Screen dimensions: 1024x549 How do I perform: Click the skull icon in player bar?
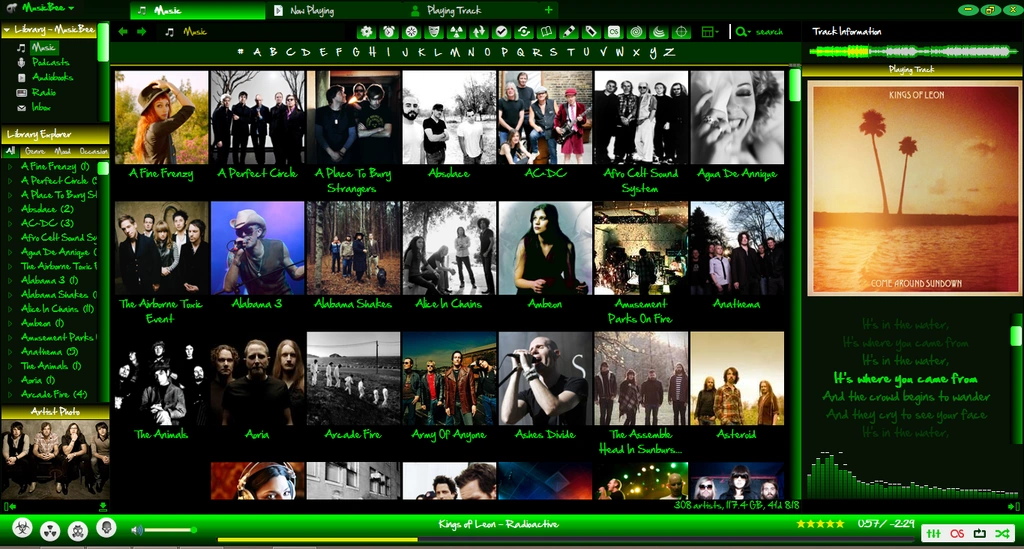pos(106,528)
